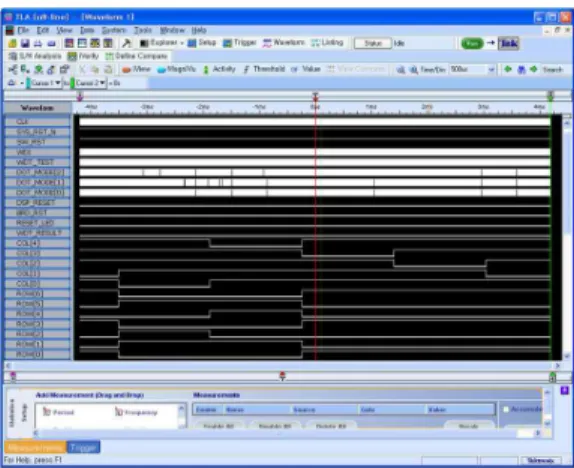Open S/W Analysis
Viewport: 574px width, 468px height.
click(35, 56)
